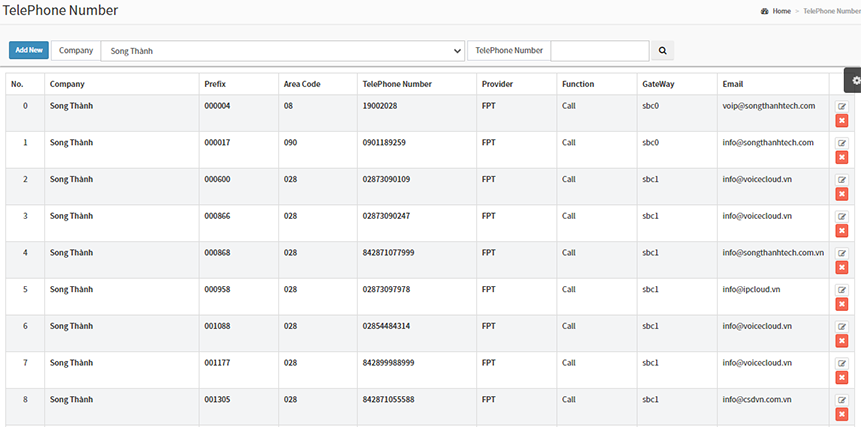Delete row with number 842899988999

(841, 378)
